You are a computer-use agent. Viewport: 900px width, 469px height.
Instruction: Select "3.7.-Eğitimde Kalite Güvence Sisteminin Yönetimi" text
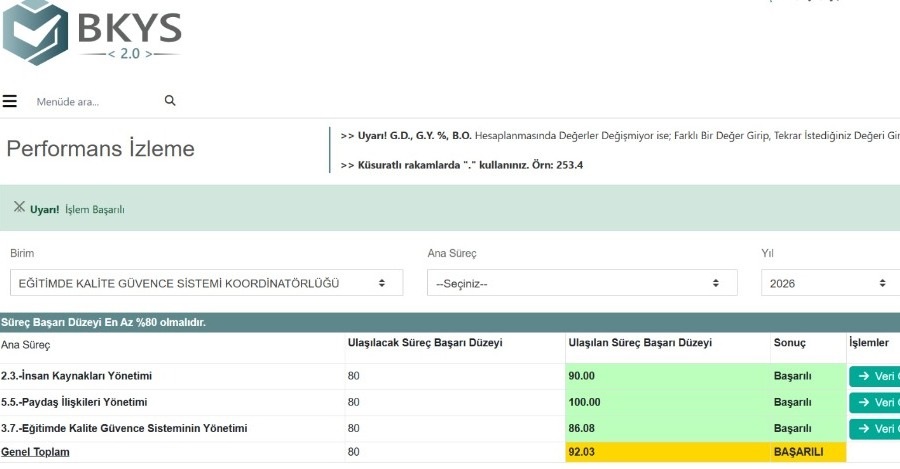click(124, 428)
